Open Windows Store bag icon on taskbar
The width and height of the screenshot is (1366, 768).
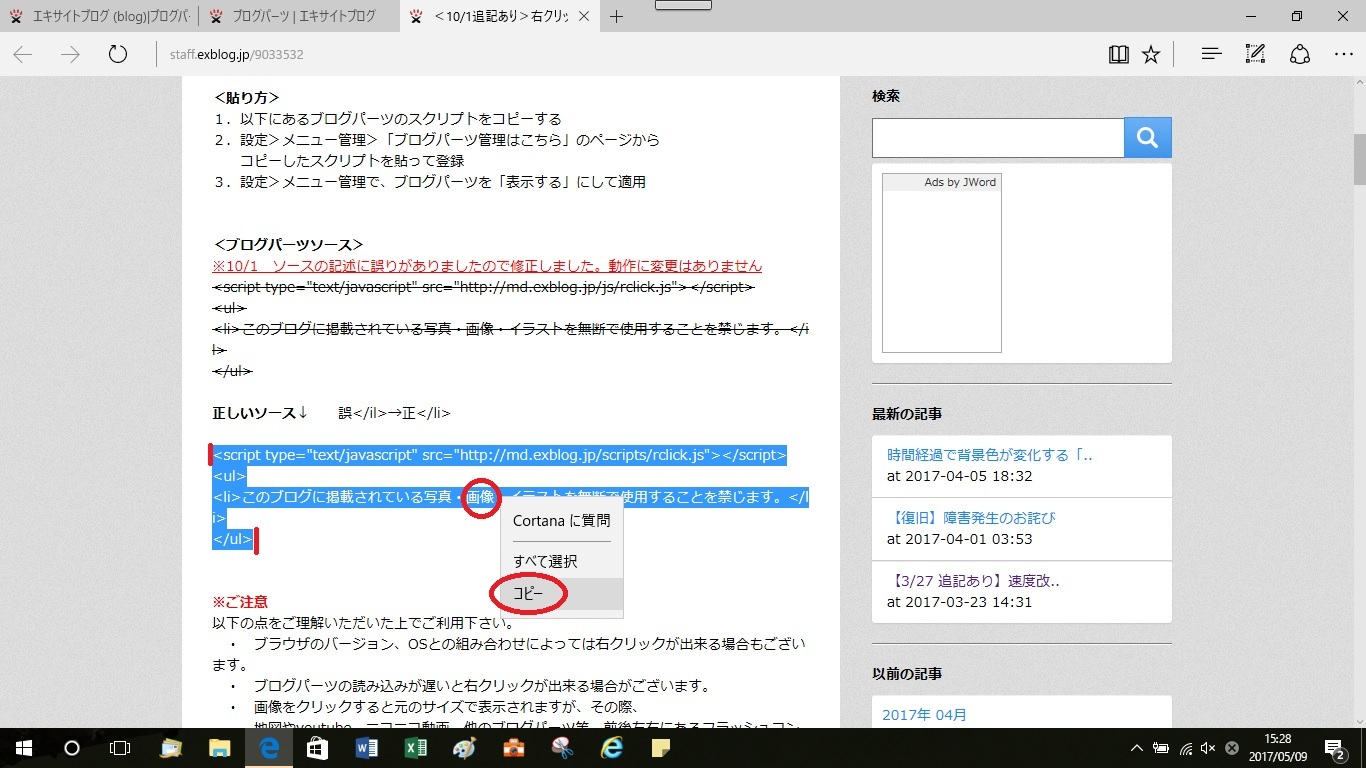coord(317,748)
